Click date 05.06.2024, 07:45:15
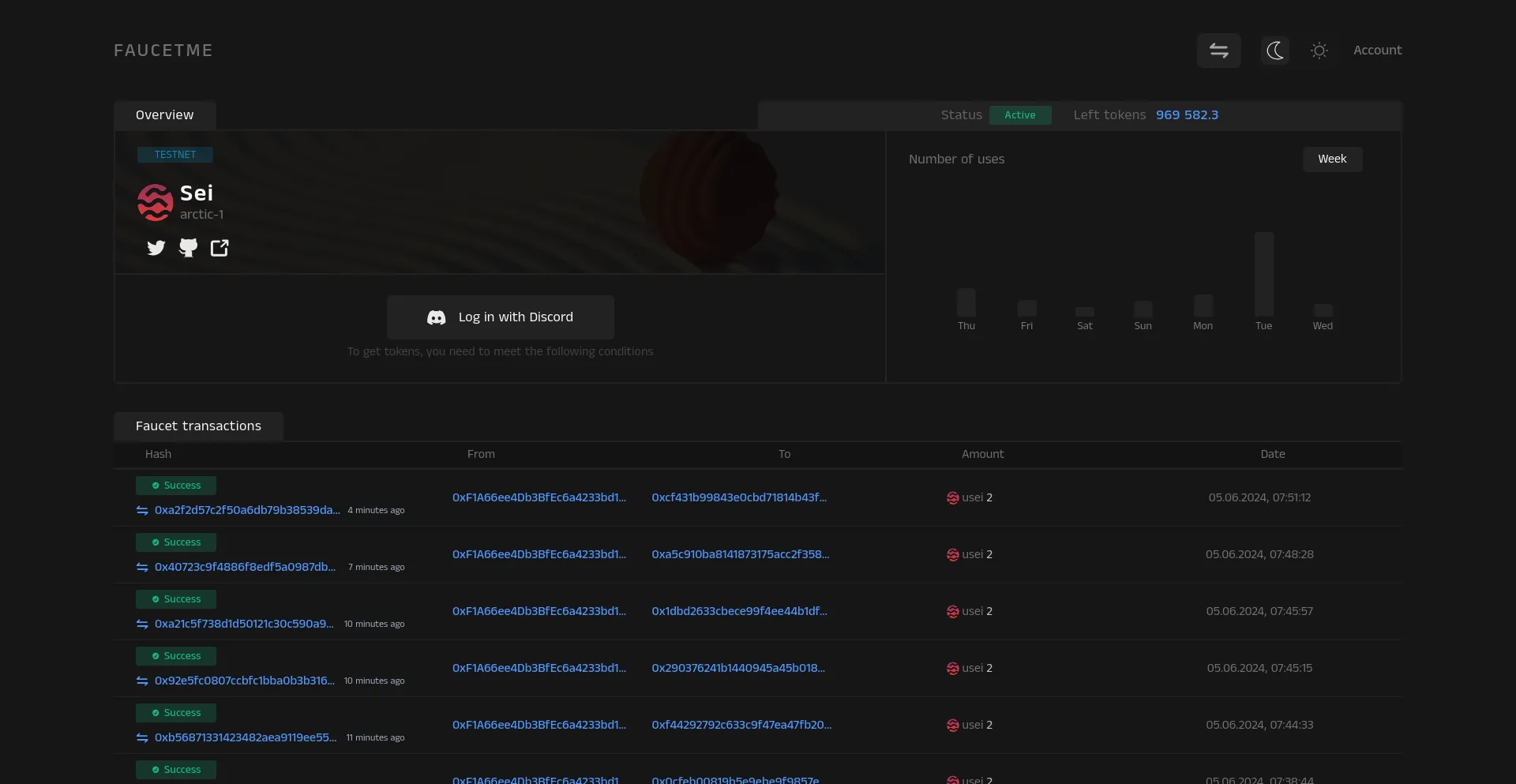1516x784 pixels. (x=1259, y=668)
